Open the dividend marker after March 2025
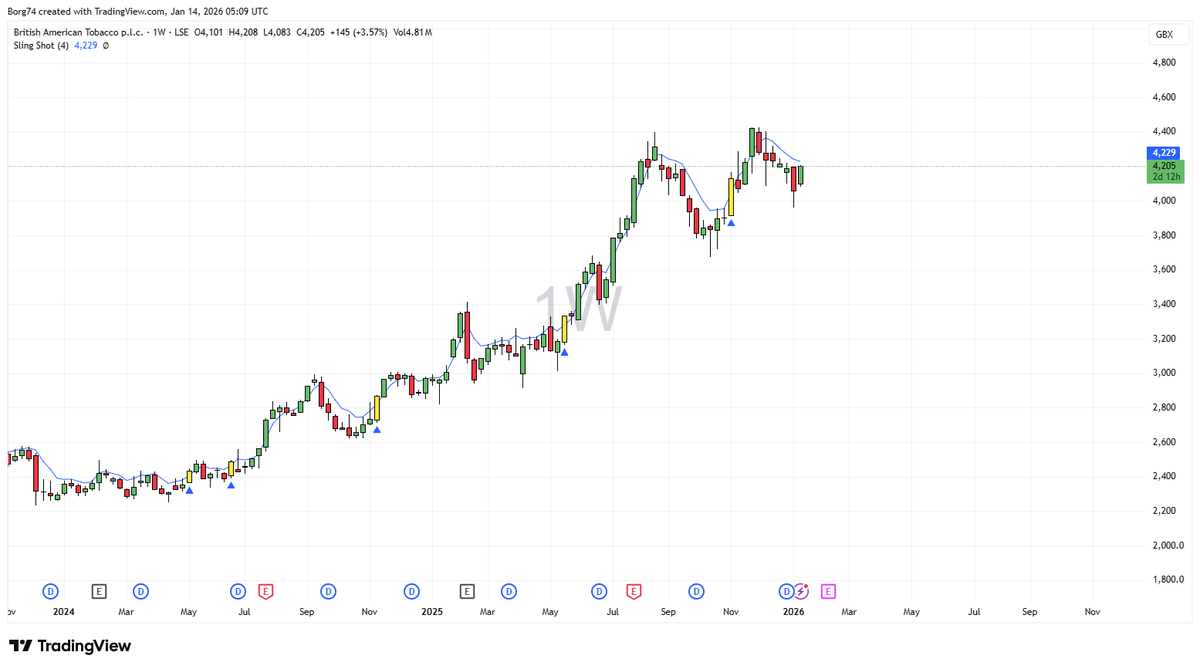This screenshot has width=1200, height=669. (x=509, y=591)
